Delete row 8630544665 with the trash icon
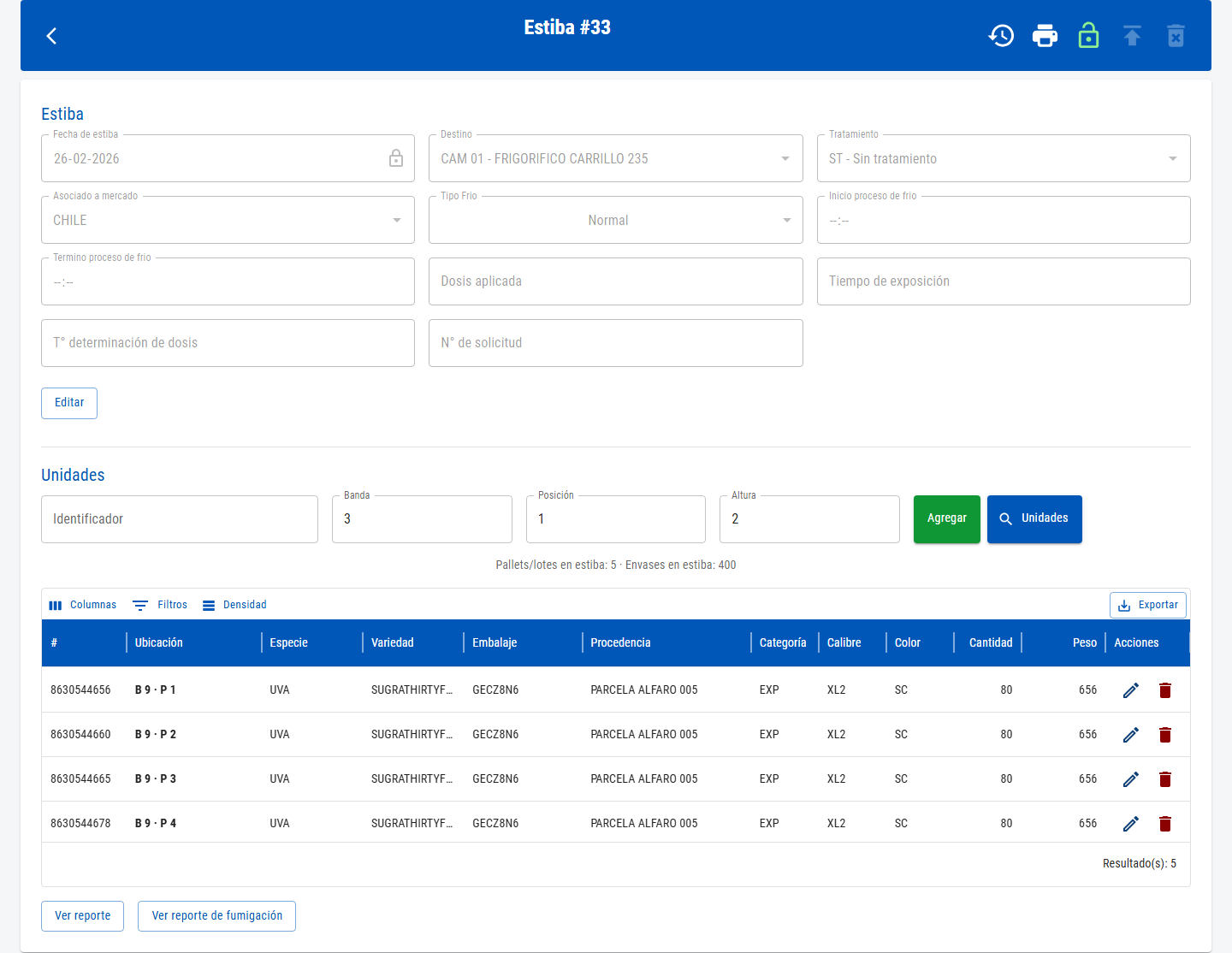The width and height of the screenshot is (1232, 953). coord(1165,779)
